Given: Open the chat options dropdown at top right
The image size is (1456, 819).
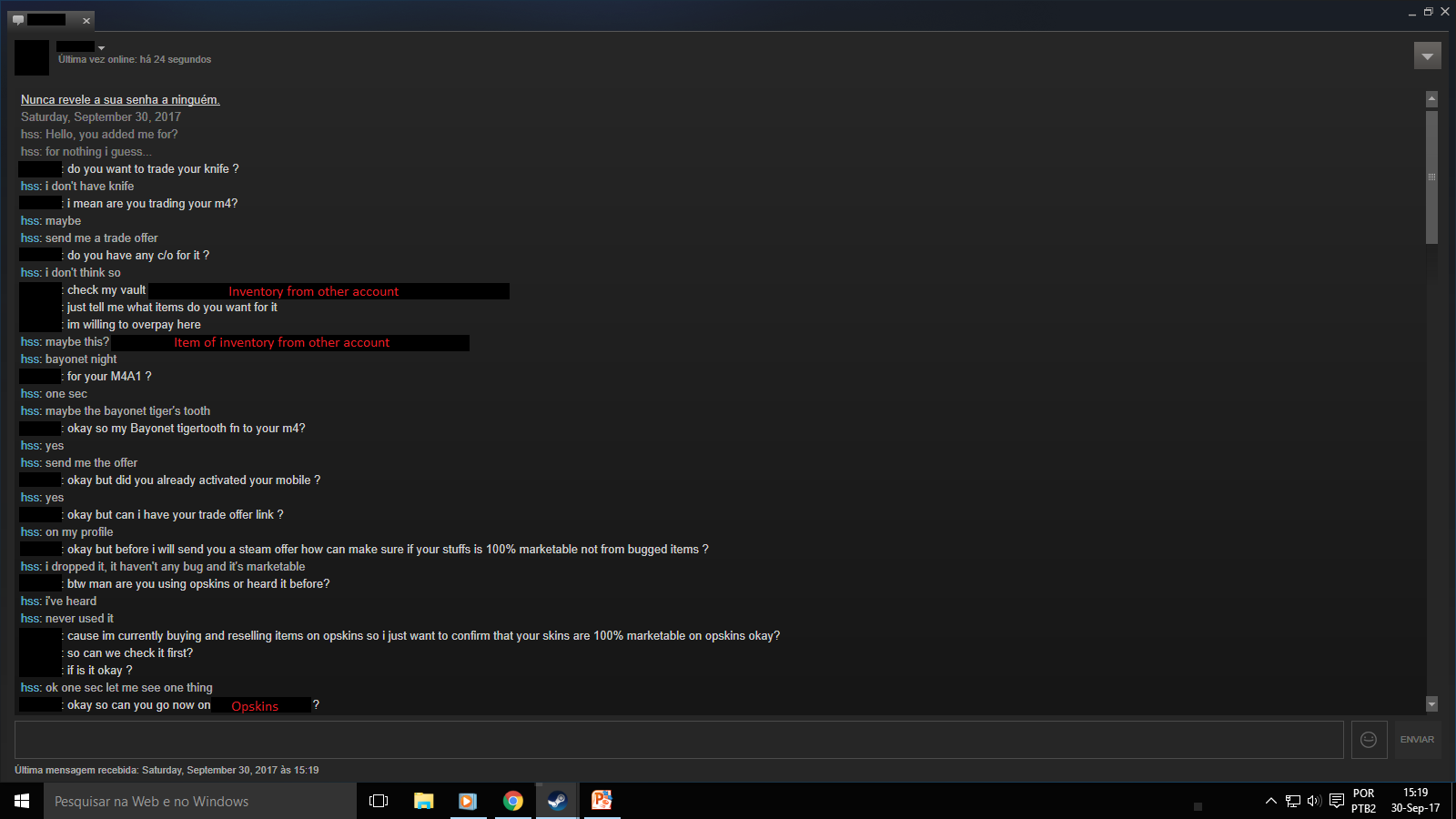Looking at the screenshot, I should 1427,56.
